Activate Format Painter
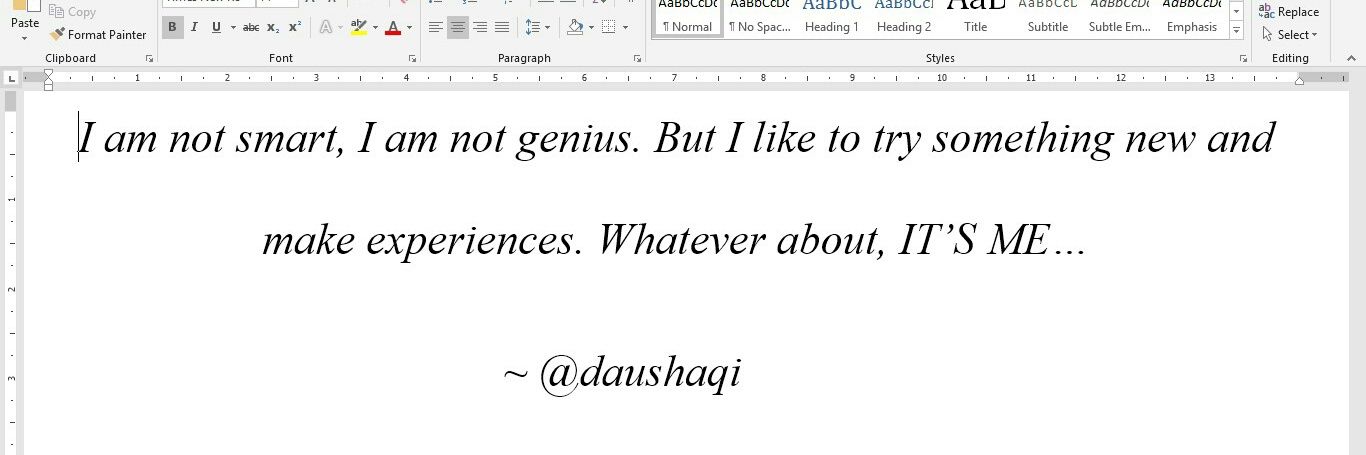 click(x=98, y=34)
